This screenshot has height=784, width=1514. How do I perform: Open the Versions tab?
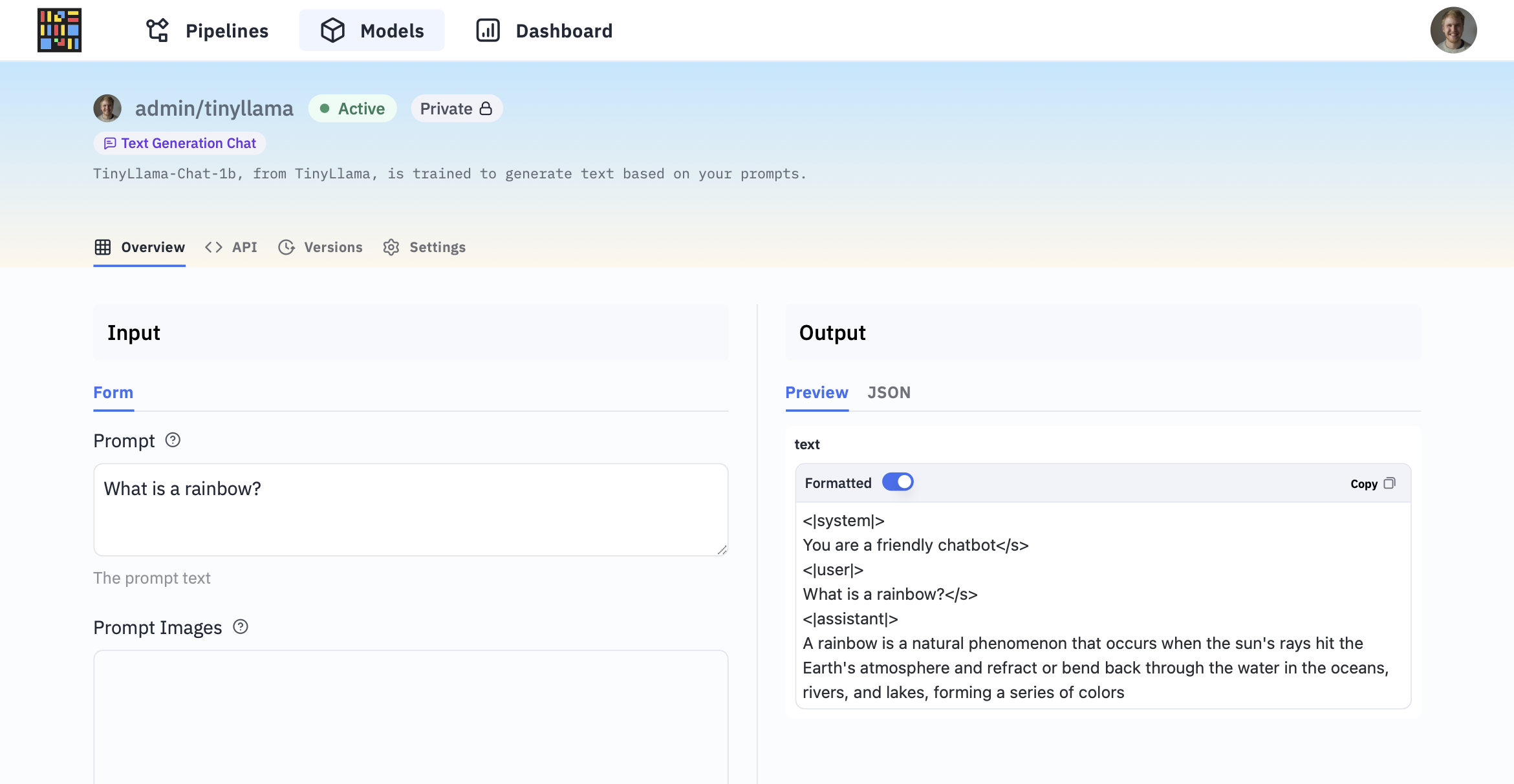click(321, 248)
